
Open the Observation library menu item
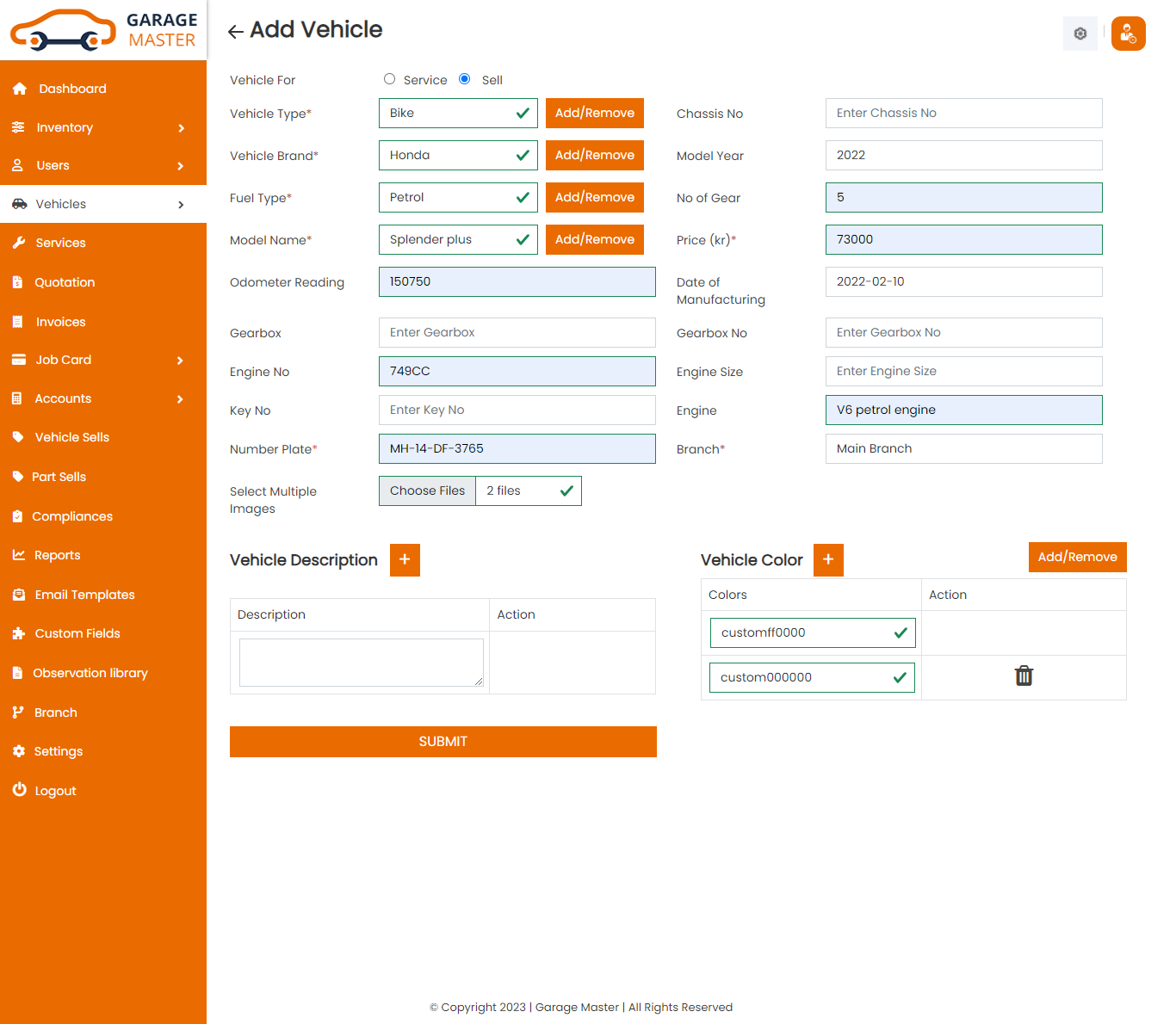tap(90, 673)
